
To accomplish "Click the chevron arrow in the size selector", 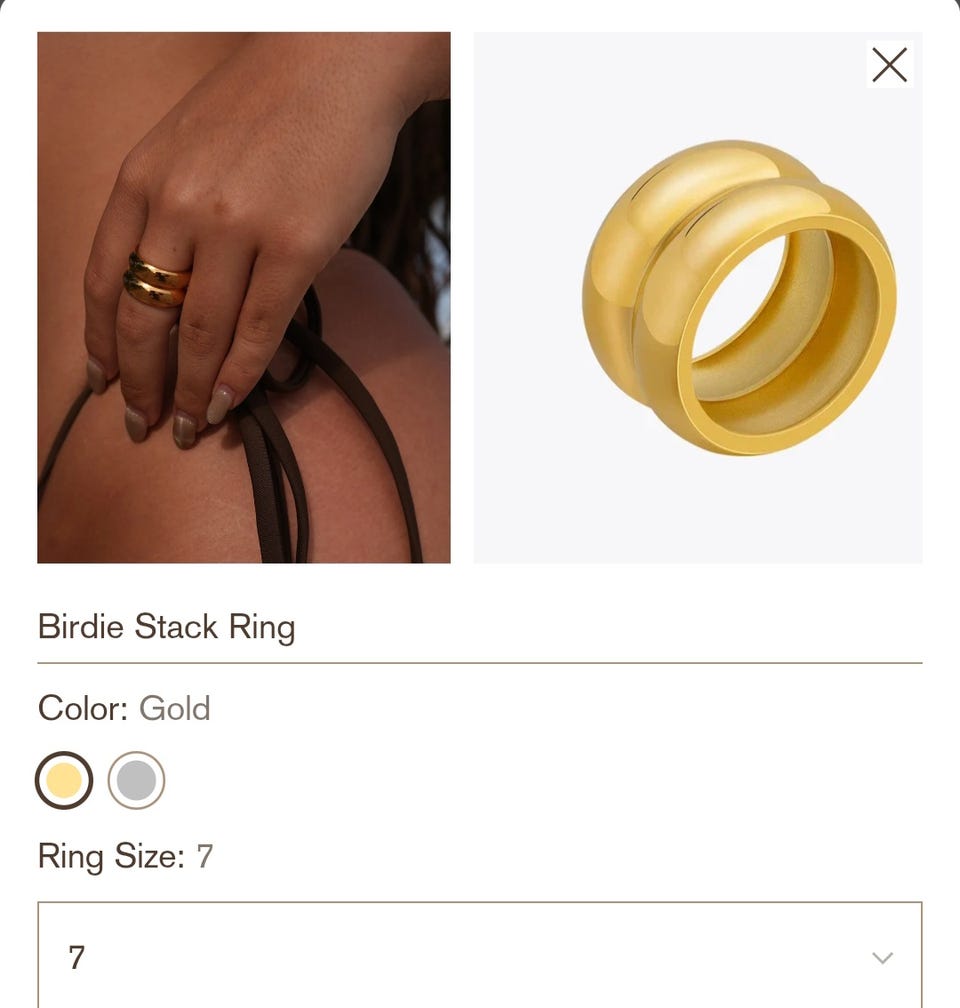I will (x=882, y=958).
